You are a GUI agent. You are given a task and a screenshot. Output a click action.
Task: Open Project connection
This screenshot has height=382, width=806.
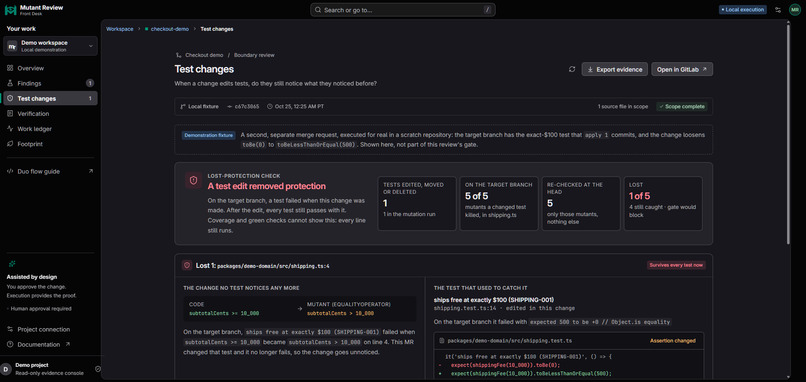point(50,329)
